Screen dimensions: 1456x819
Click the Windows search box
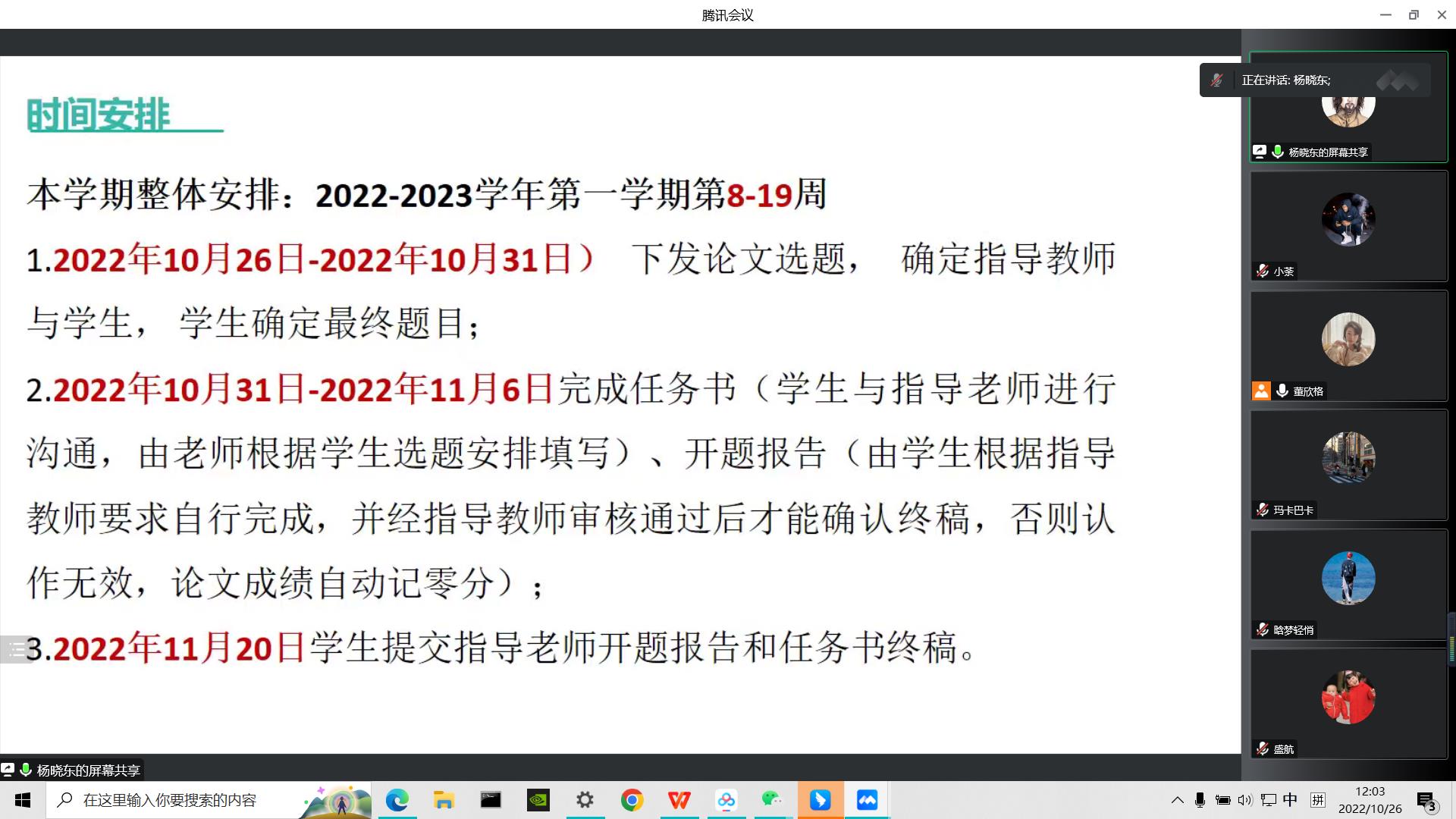click(170, 800)
